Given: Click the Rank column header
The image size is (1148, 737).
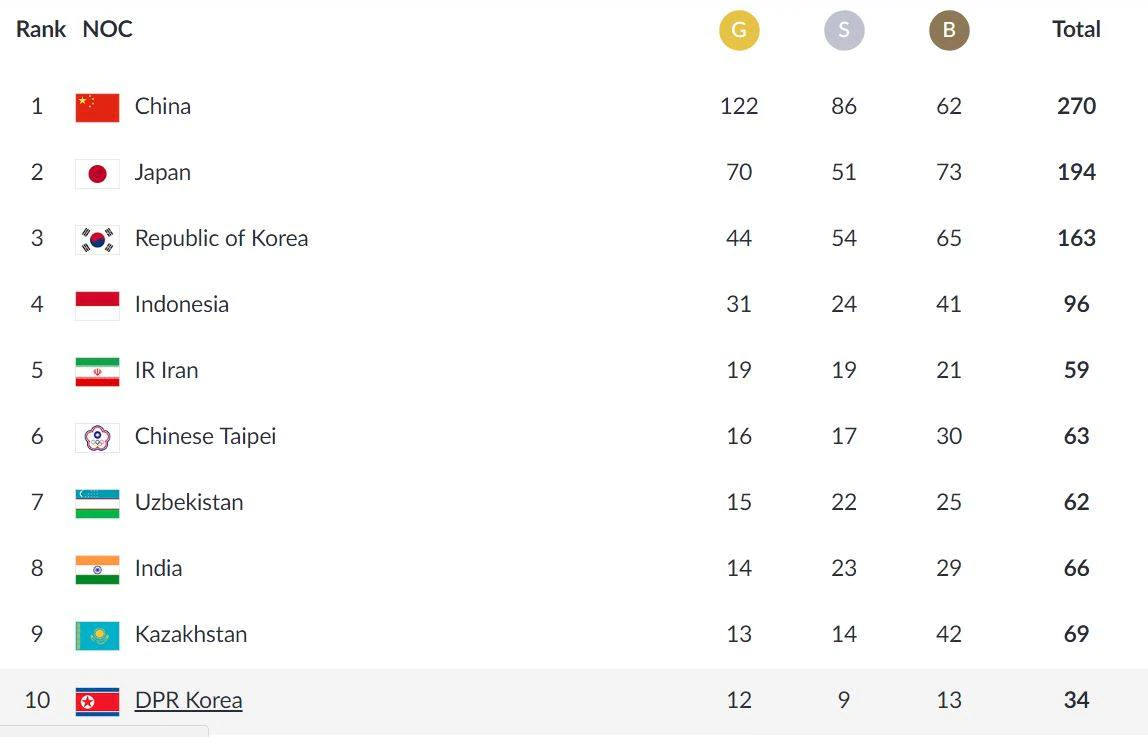Looking at the screenshot, I should 41,29.
